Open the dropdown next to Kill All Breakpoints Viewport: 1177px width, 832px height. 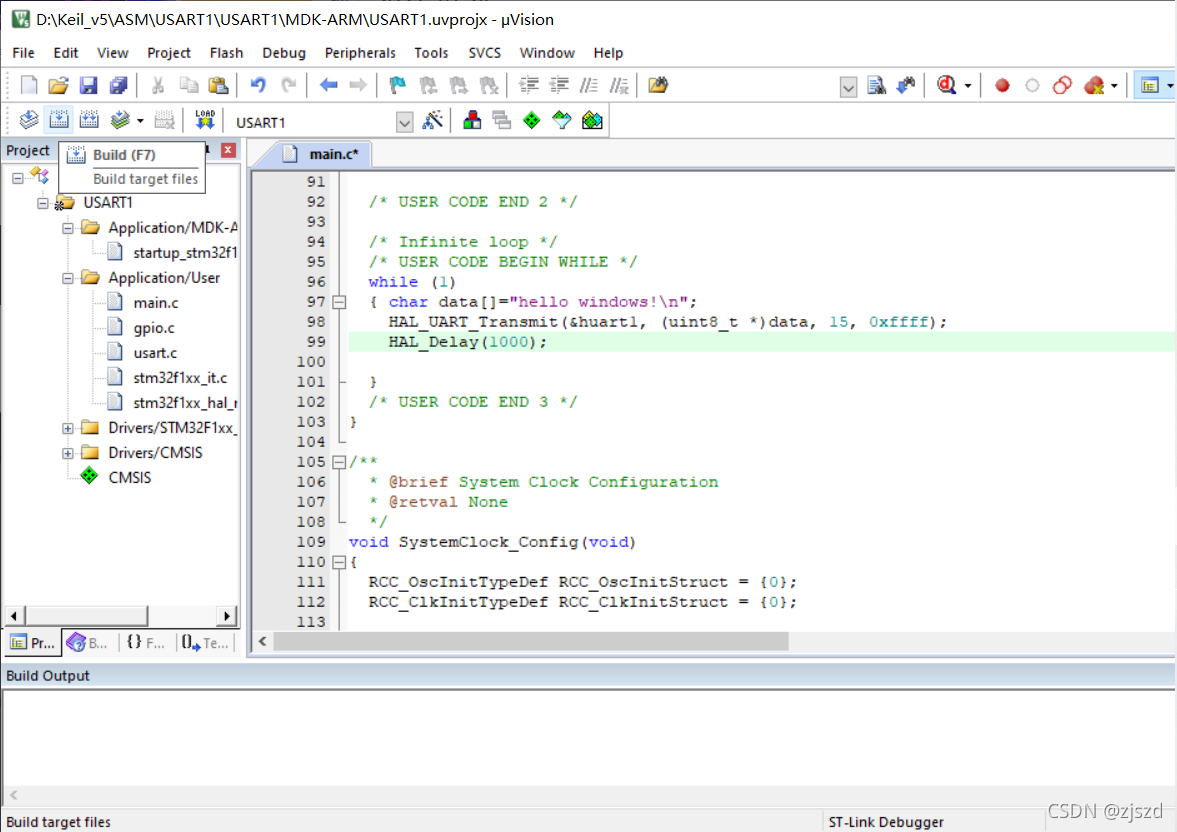pyautogui.click(x=1114, y=86)
